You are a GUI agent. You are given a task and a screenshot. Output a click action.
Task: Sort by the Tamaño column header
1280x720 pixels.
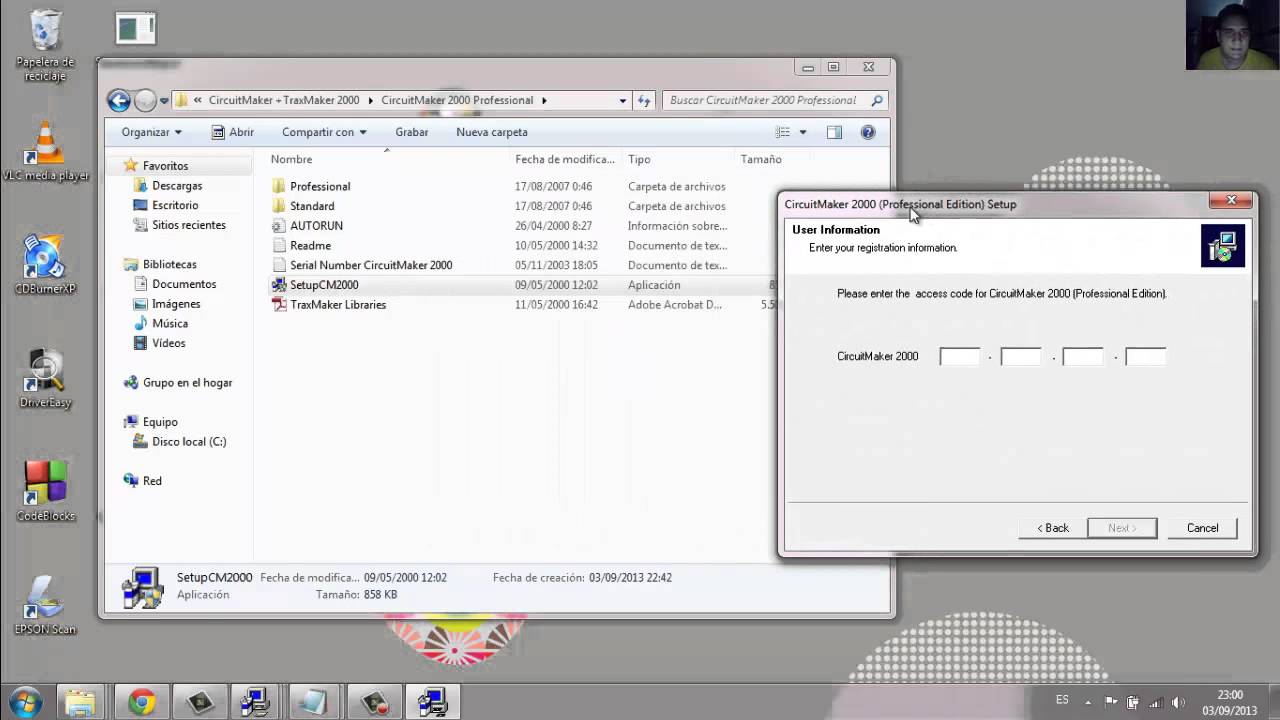point(761,159)
